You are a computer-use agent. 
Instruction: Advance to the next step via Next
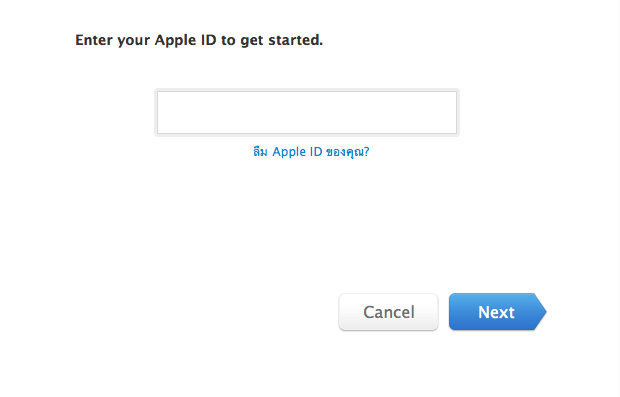[x=497, y=312]
